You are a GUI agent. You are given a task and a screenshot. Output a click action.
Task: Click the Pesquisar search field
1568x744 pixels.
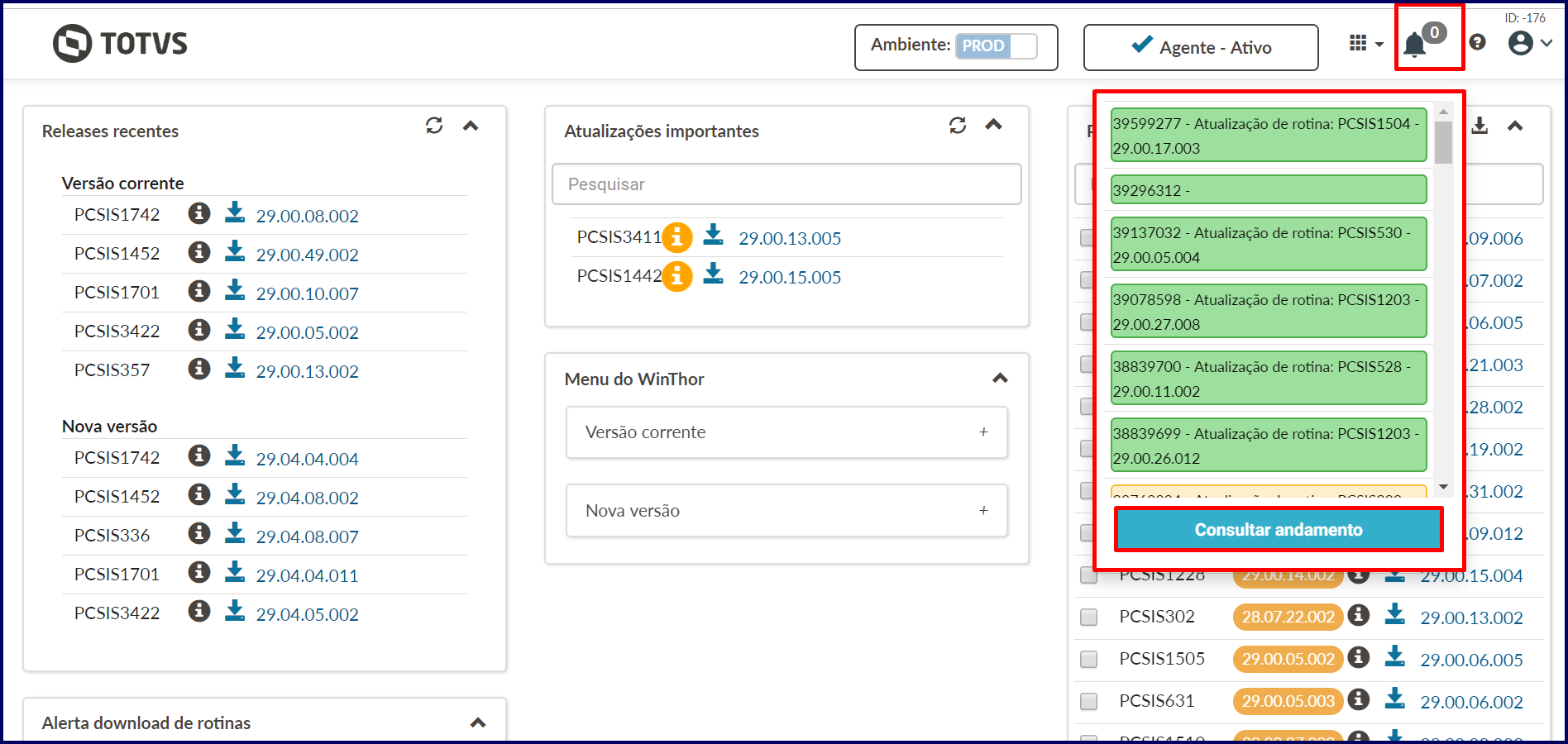pyautogui.click(x=786, y=184)
